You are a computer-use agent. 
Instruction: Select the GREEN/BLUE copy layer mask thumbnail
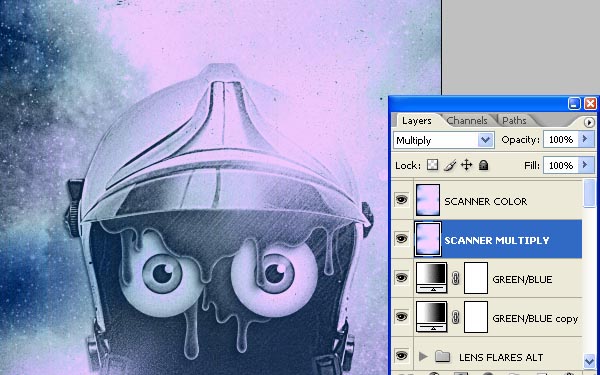(476, 317)
